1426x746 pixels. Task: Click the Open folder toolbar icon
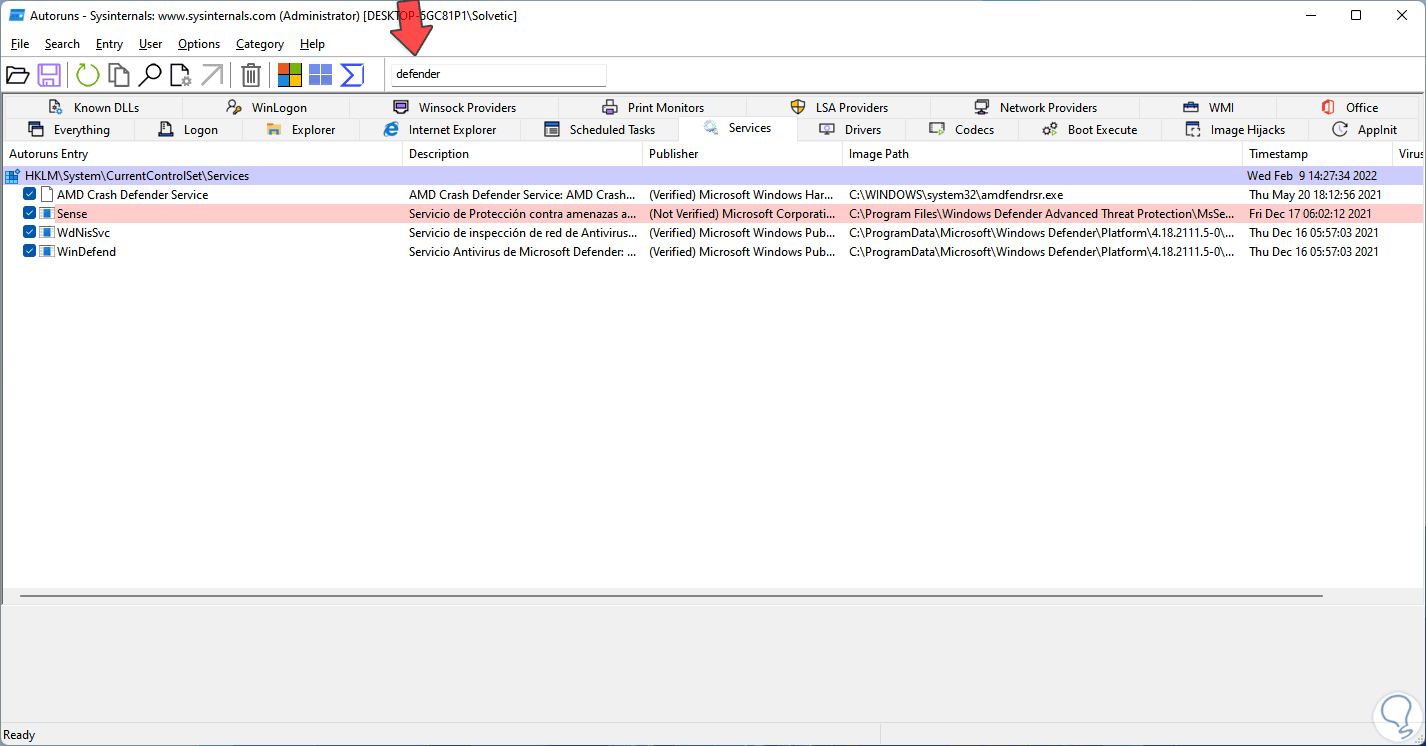[x=17, y=75]
